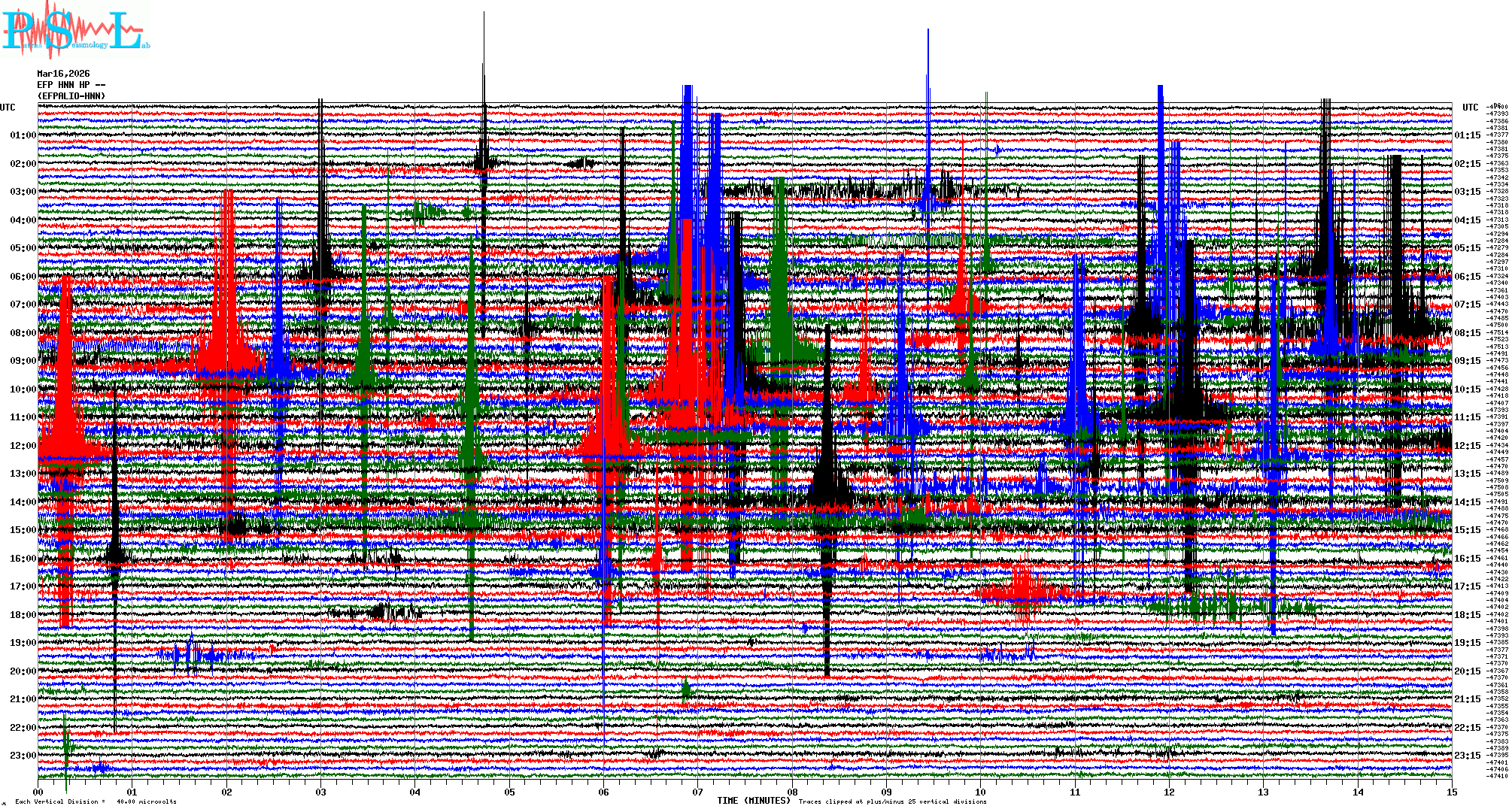1512x812 pixels.
Task: Click the Traces clipped footnote text
Action: tap(892, 801)
